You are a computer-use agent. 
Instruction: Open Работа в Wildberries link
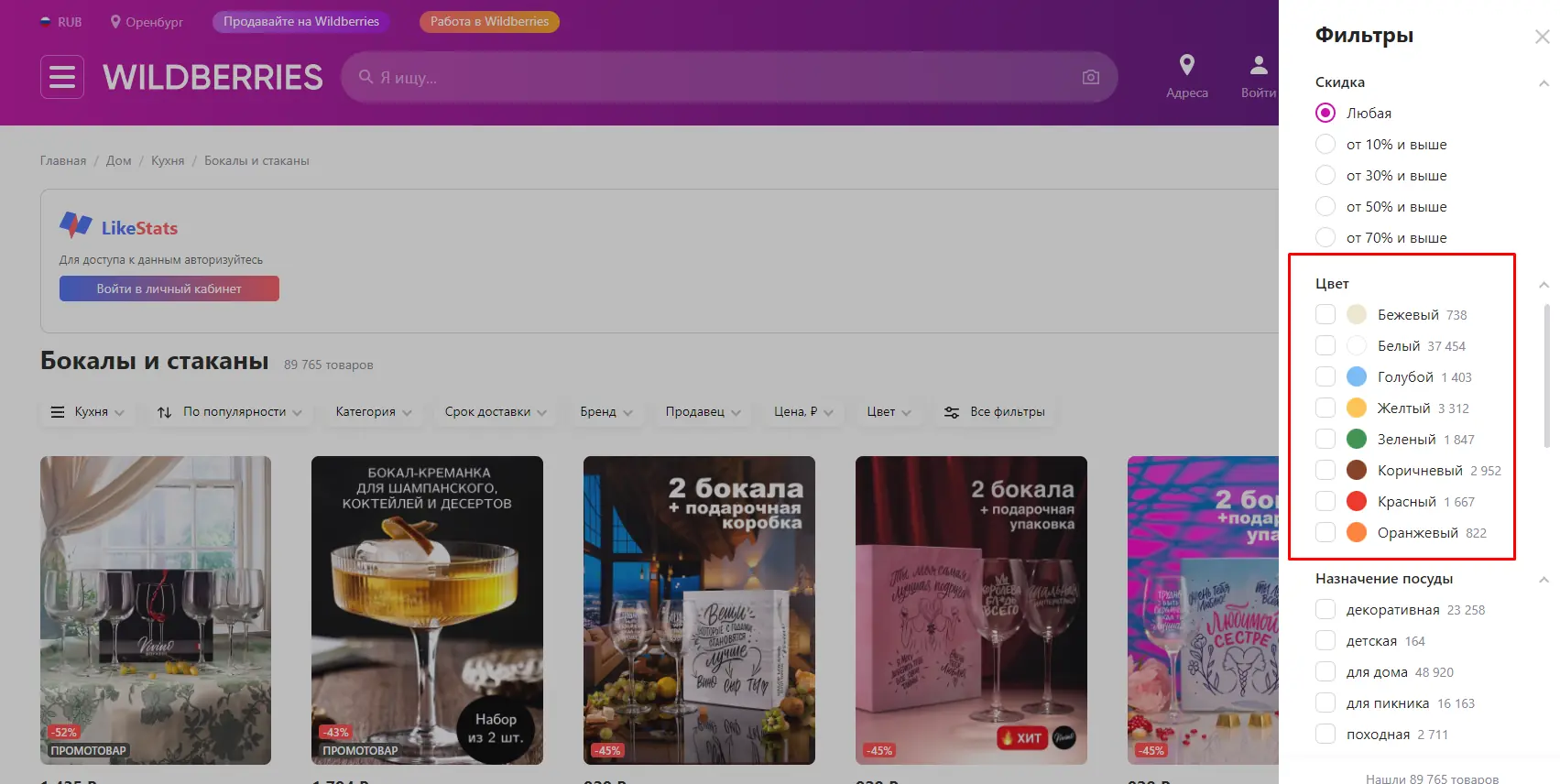coord(489,21)
